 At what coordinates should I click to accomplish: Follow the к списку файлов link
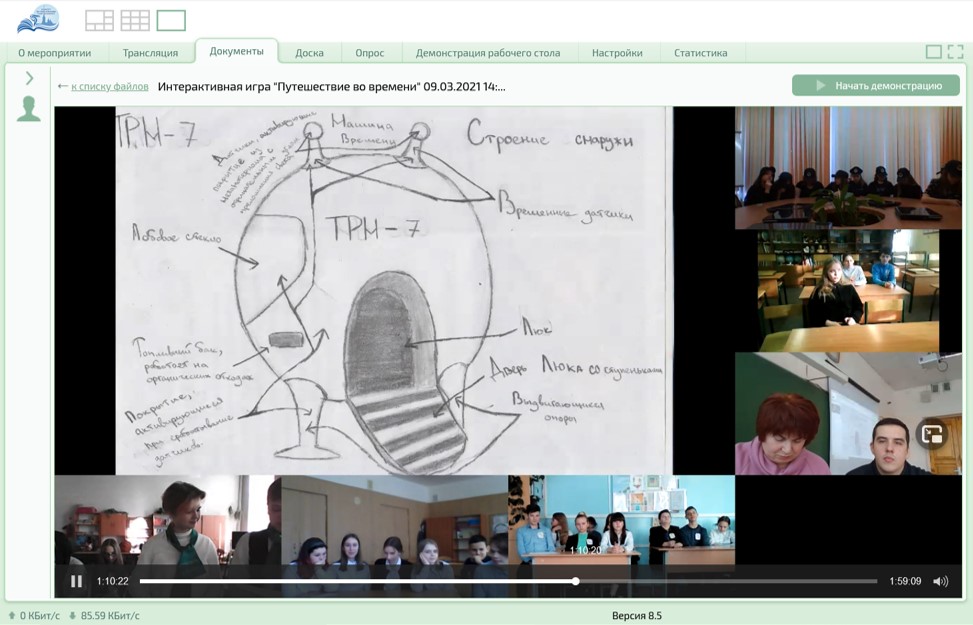[x=109, y=87]
